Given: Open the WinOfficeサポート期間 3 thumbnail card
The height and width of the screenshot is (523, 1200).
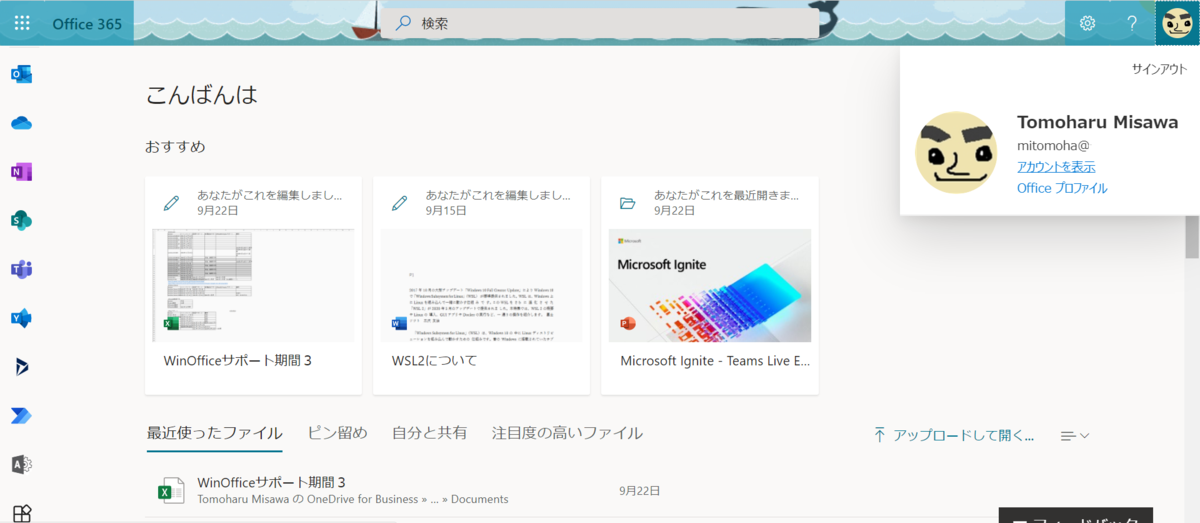Looking at the screenshot, I should pyautogui.click(x=253, y=285).
